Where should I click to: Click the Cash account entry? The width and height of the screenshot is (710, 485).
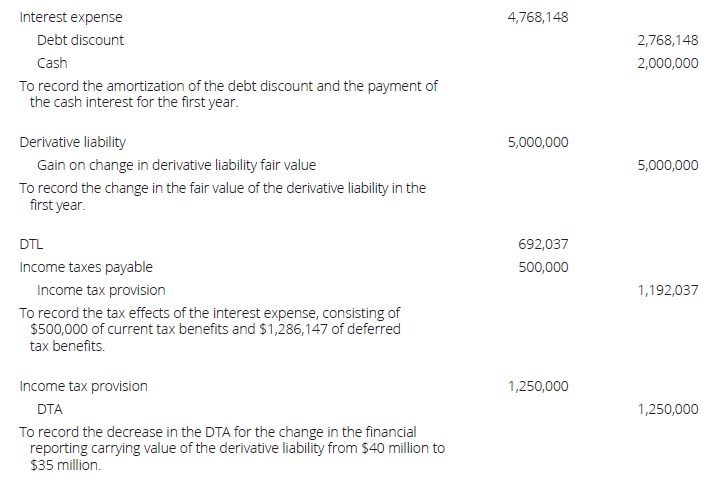[x=52, y=62]
